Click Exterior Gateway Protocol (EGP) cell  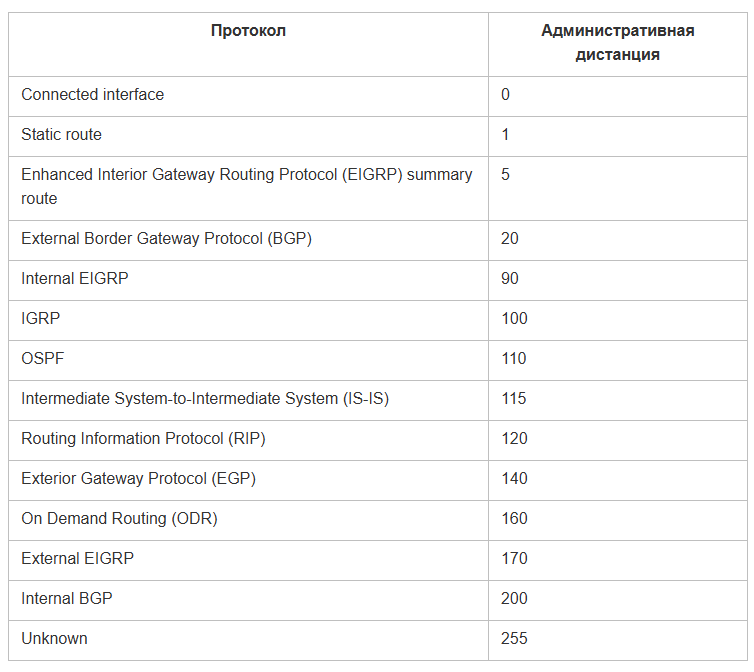pyautogui.click(x=138, y=479)
